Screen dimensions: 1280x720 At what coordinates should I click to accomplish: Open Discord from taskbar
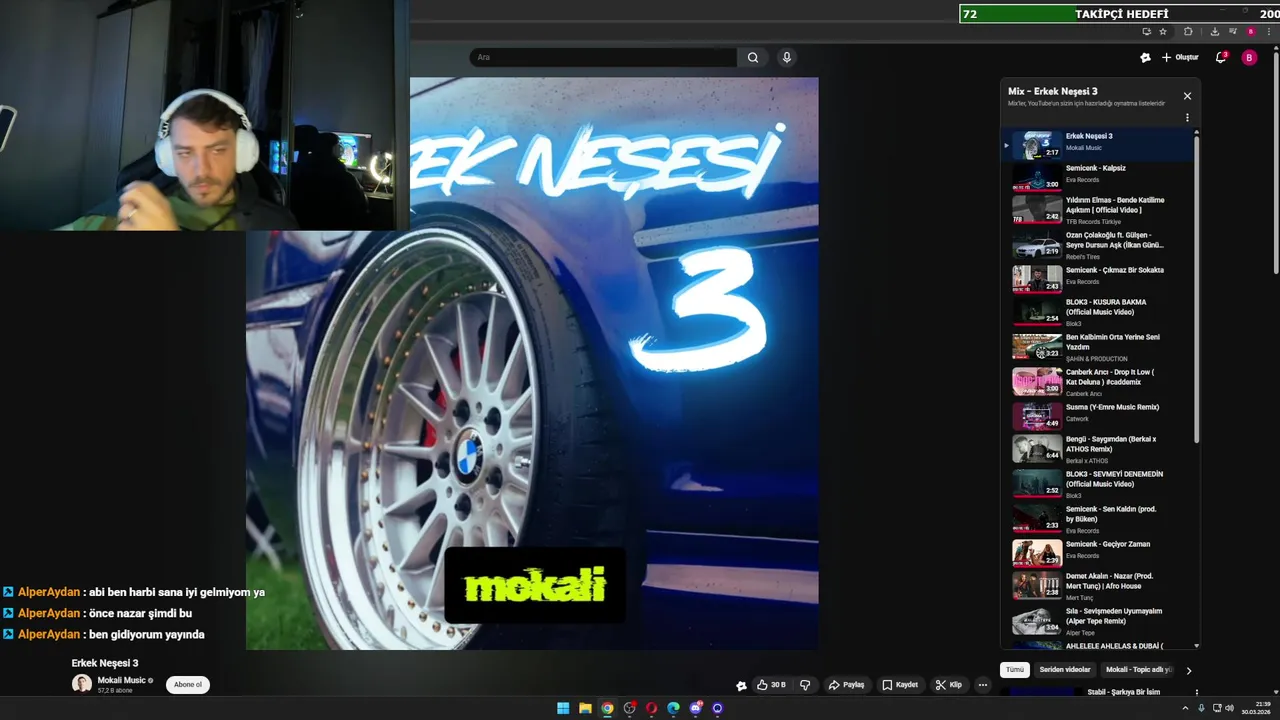pos(696,708)
